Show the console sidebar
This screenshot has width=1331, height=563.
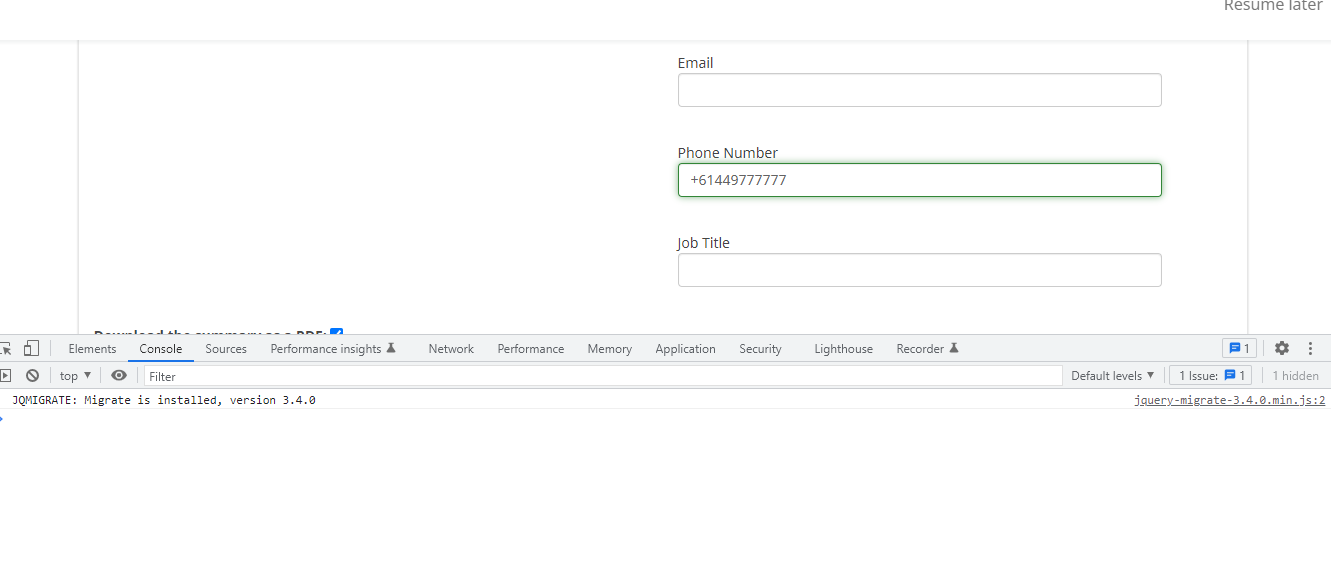pos(6,376)
